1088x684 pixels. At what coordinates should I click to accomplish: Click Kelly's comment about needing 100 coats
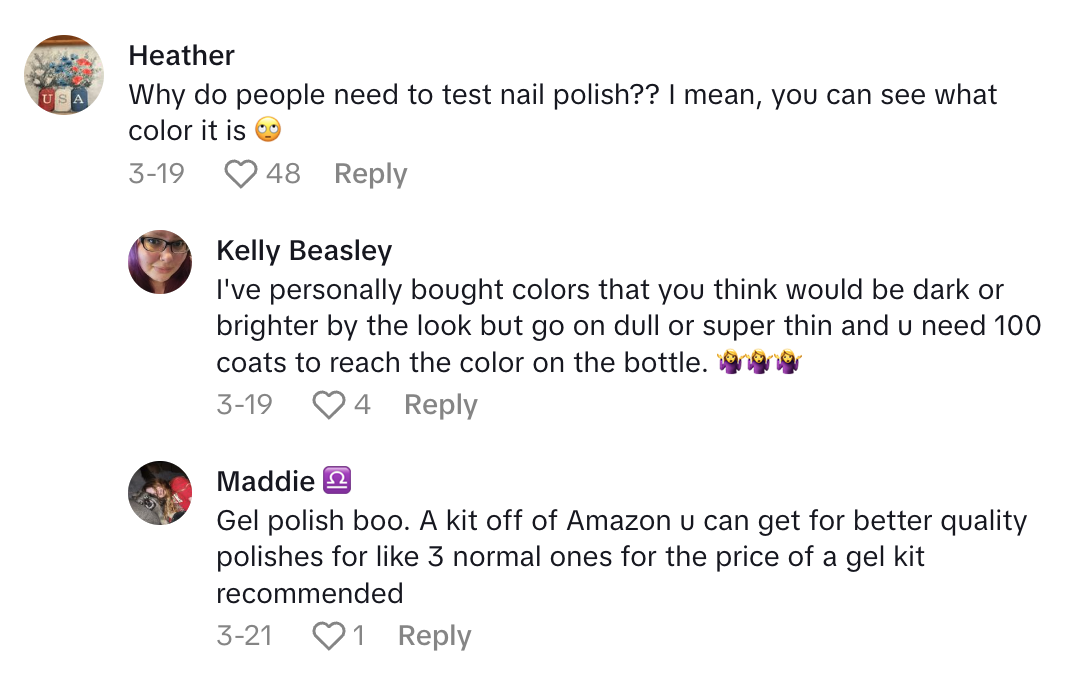(x=628, y=326)
